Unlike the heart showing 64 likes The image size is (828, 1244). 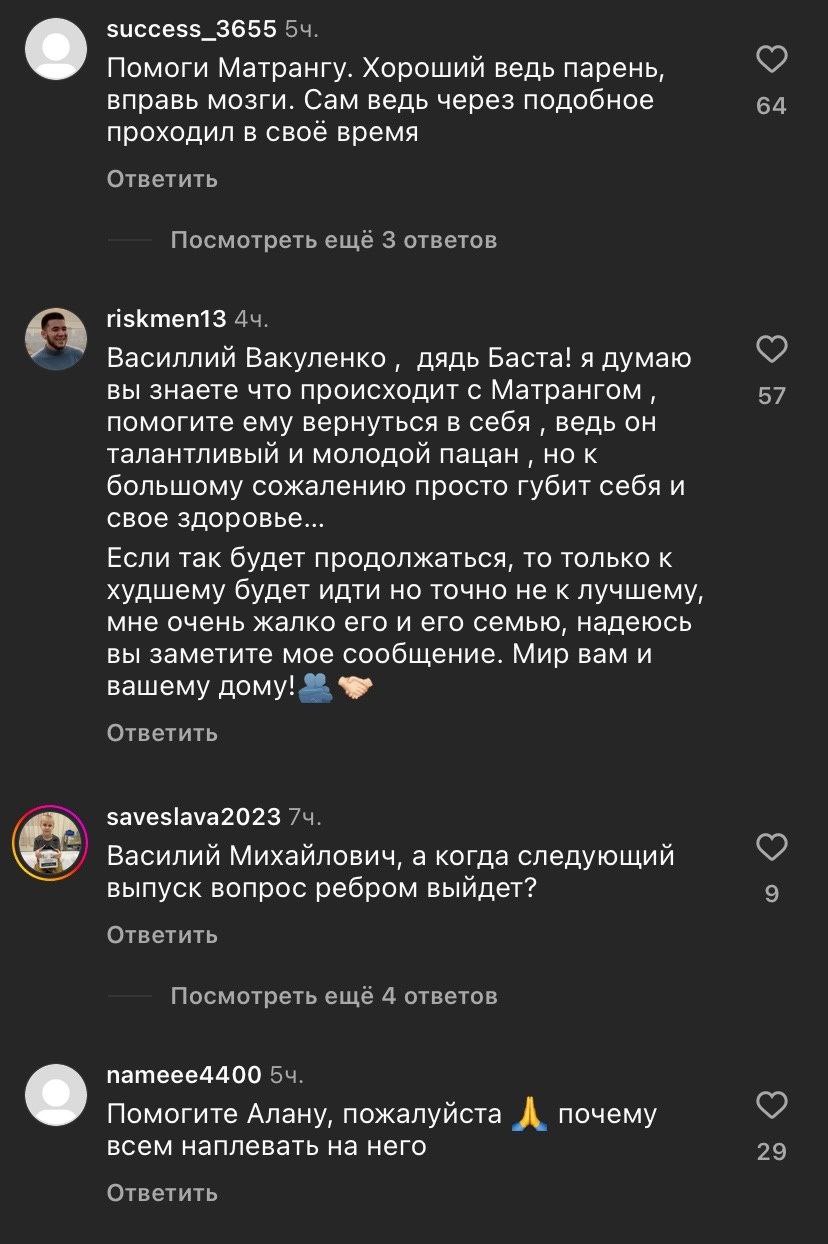(770, 60)
